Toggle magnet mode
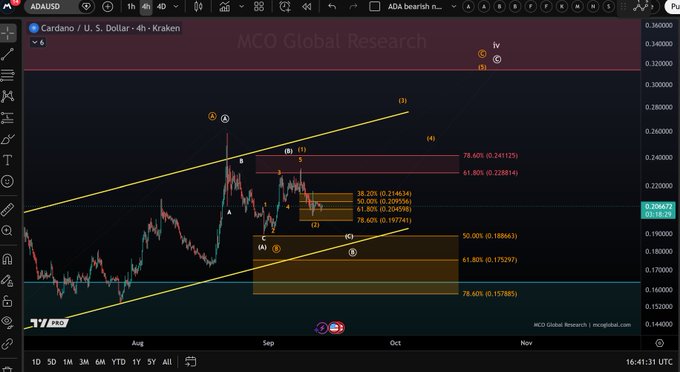The image size is (680, 372). pyautogui.click(x=7, y=259)
